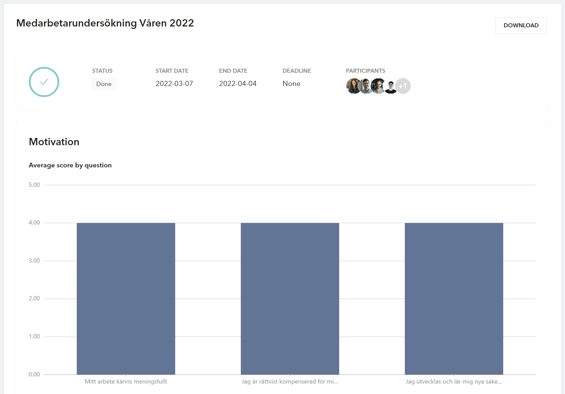The width and height of the screenshot is (565, 394).
Task: Click the bar for Jag är rättvist kompenserad
Action: coord(290,298)
